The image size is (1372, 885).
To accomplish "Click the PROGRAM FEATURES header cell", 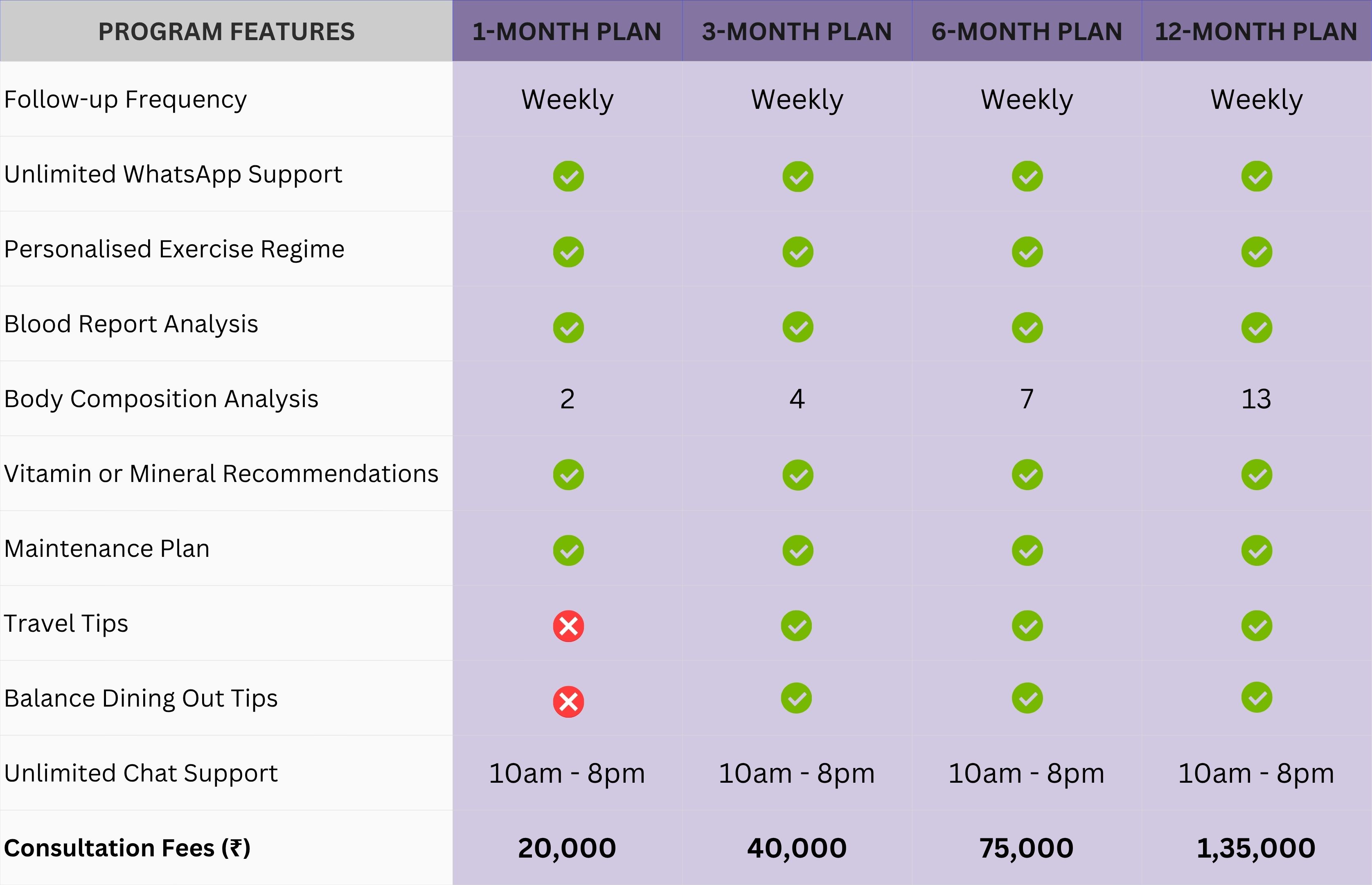I will tap(226, 32).
